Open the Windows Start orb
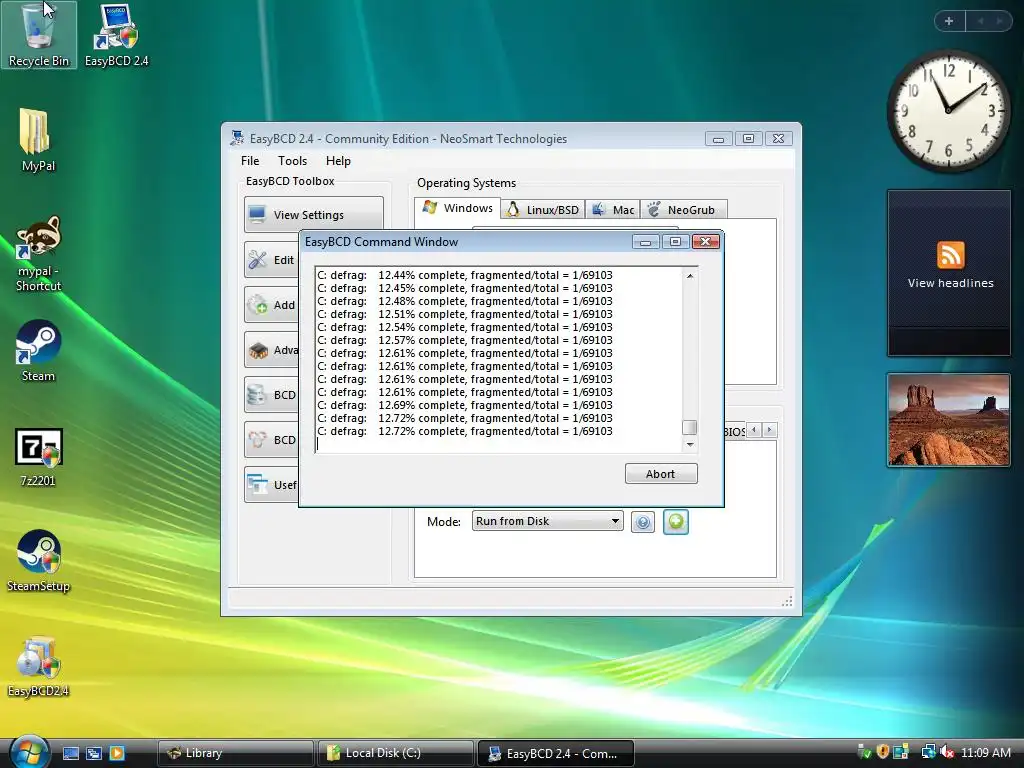Screen dimensions: 1024x768 click(x=28, y=751)
